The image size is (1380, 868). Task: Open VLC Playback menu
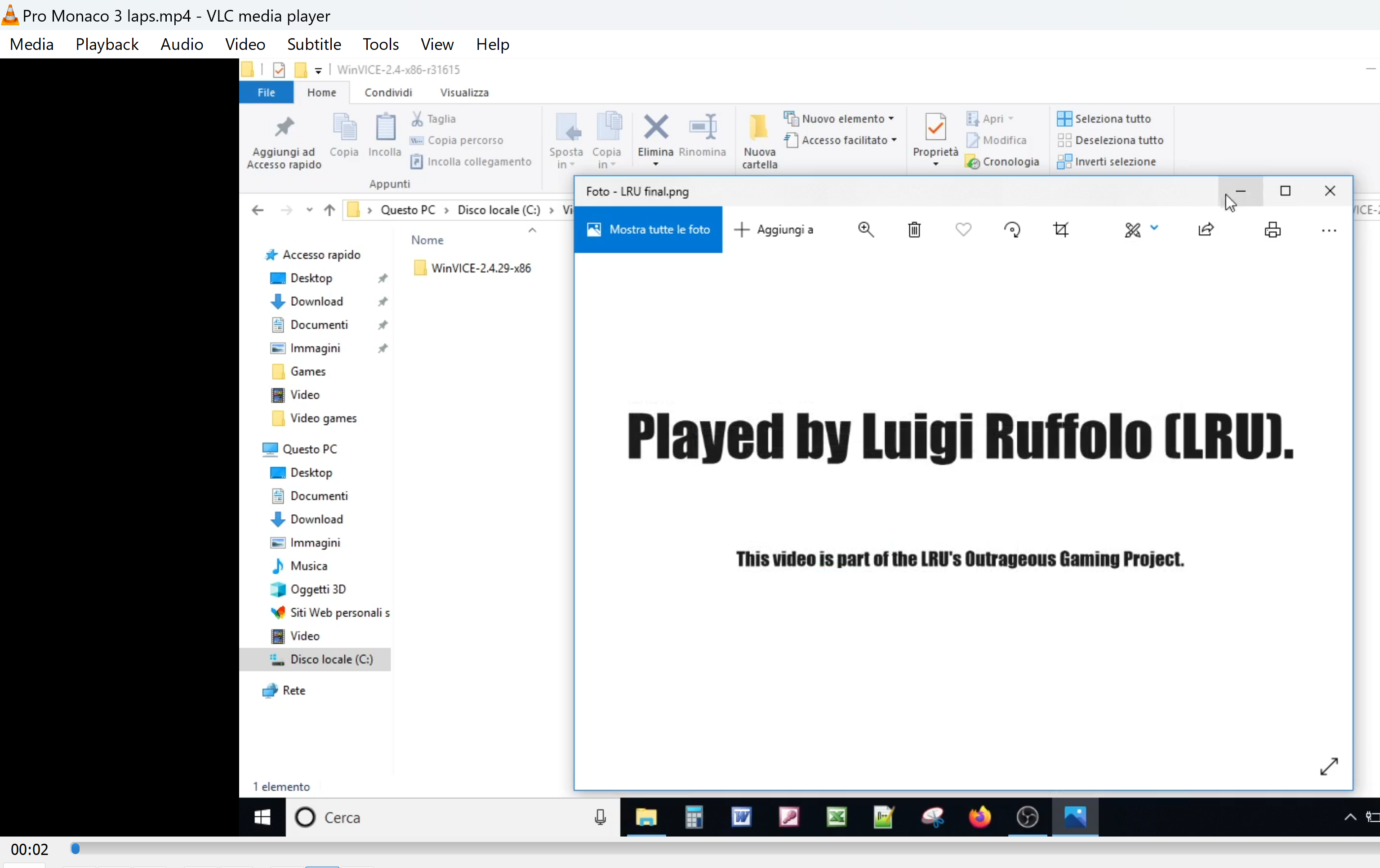click(107, 44)
